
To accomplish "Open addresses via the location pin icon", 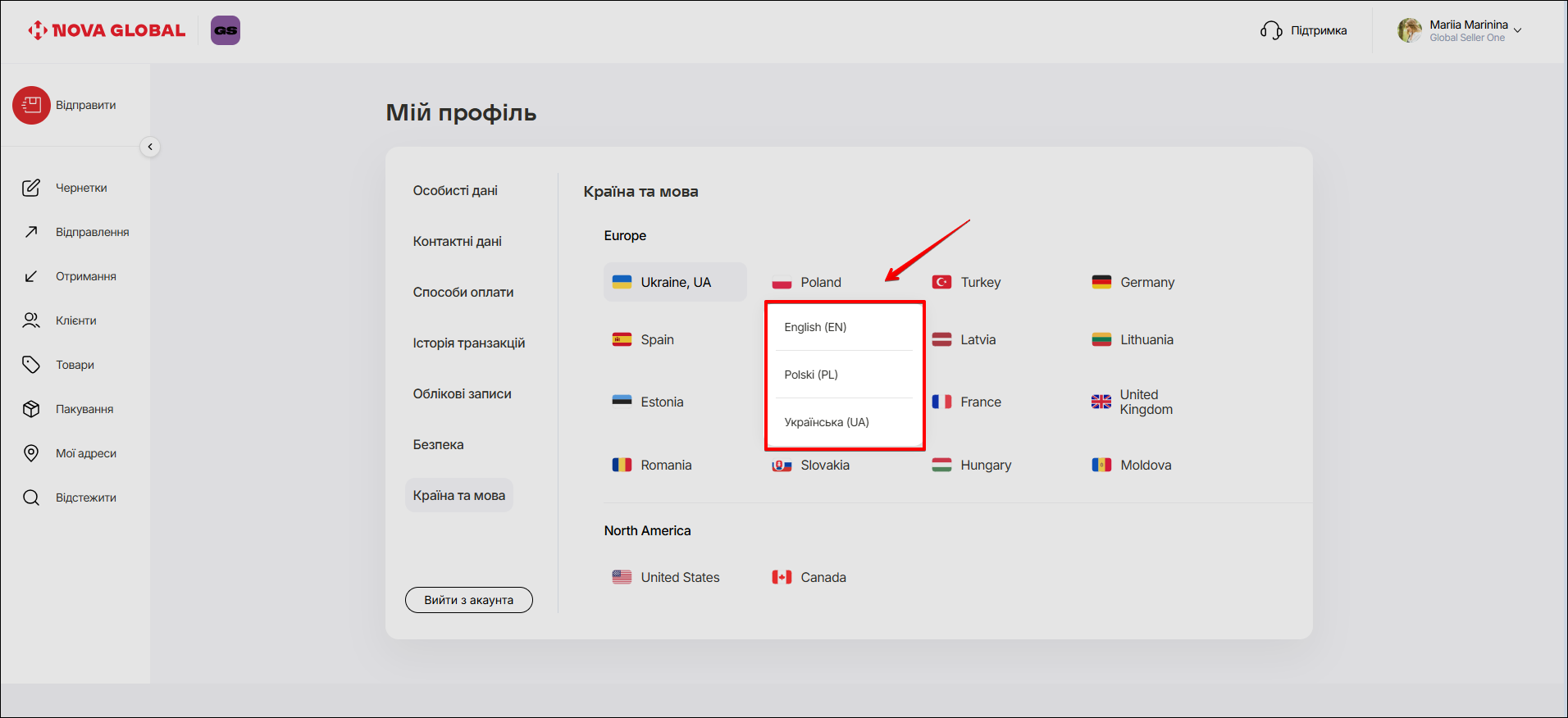I will coord(31,453).
